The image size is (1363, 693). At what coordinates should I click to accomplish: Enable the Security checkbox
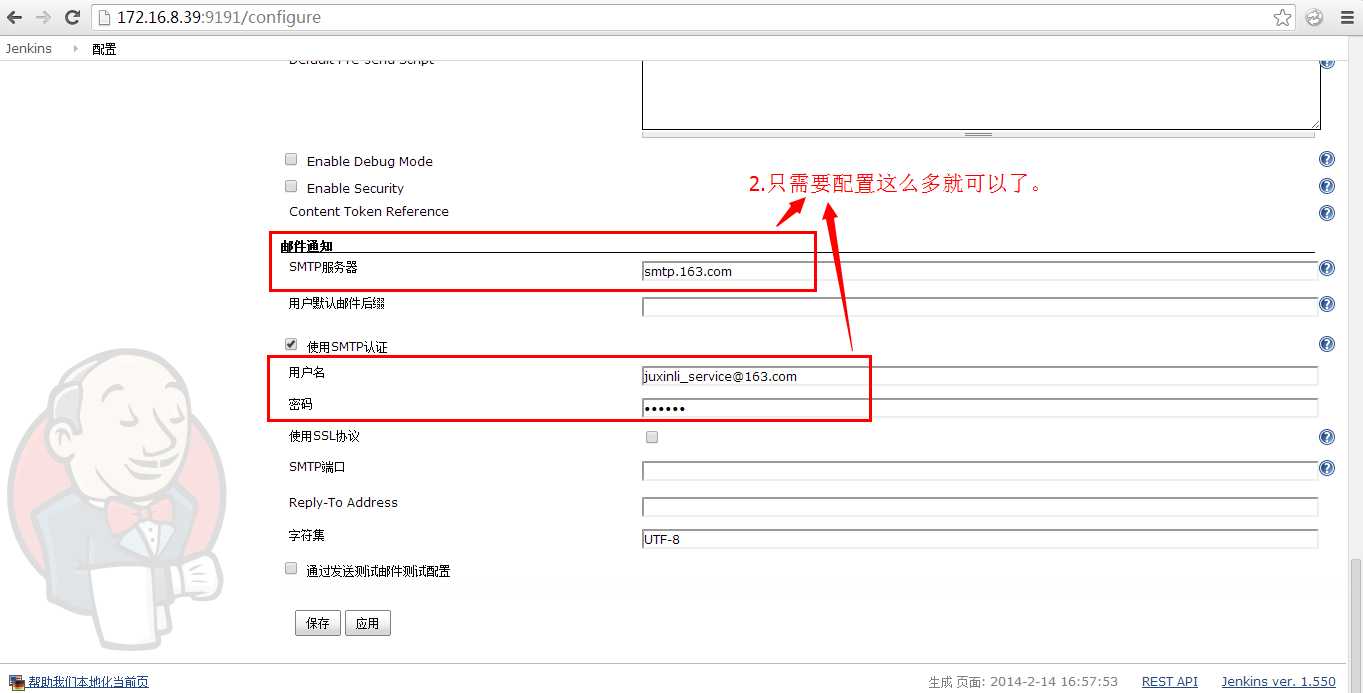[291, 186]
